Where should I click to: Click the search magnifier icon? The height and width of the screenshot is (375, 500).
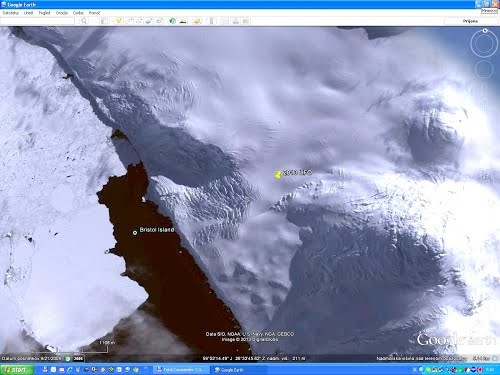point(84,21)
